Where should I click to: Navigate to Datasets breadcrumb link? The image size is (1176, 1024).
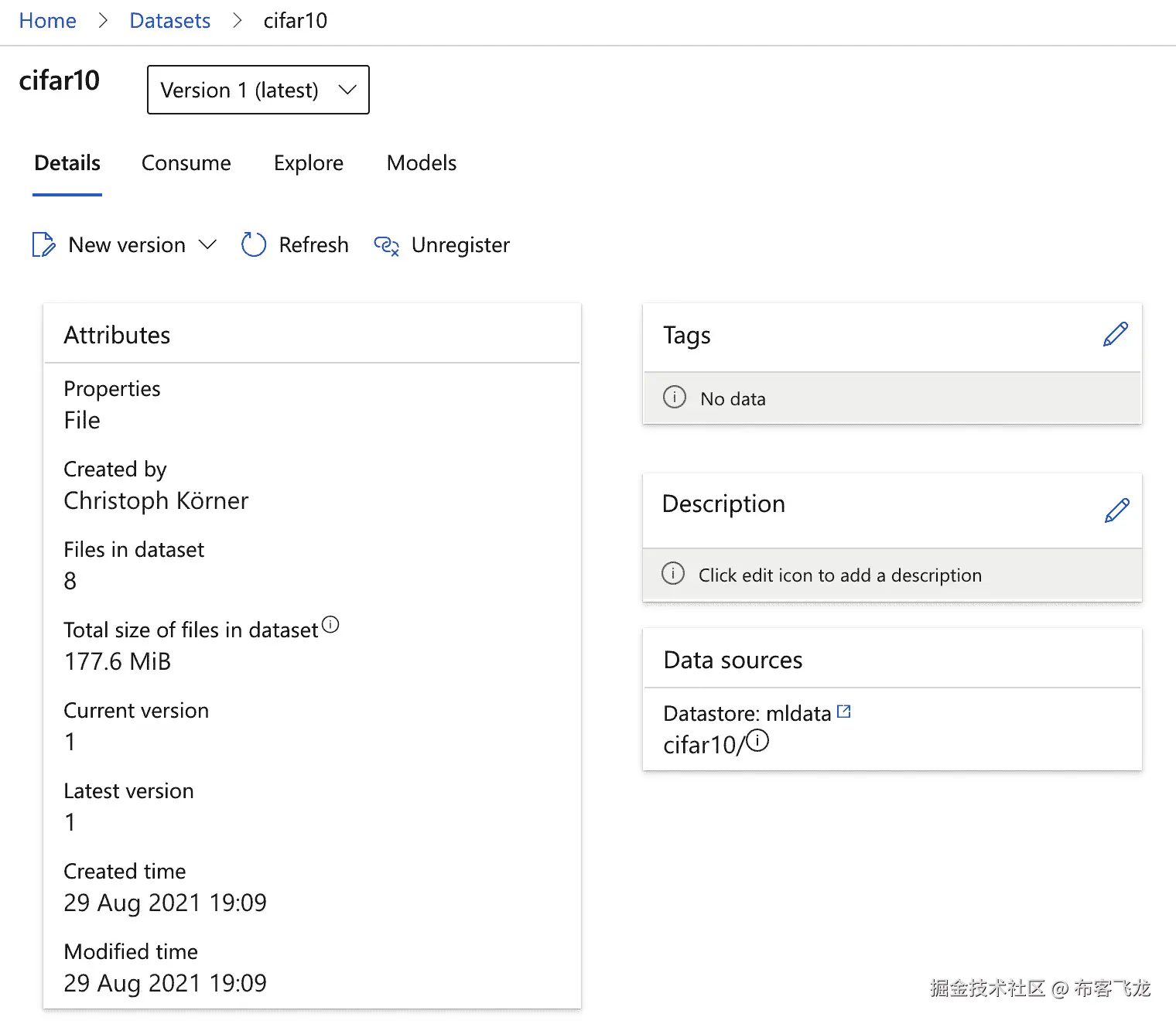point(169,21)
